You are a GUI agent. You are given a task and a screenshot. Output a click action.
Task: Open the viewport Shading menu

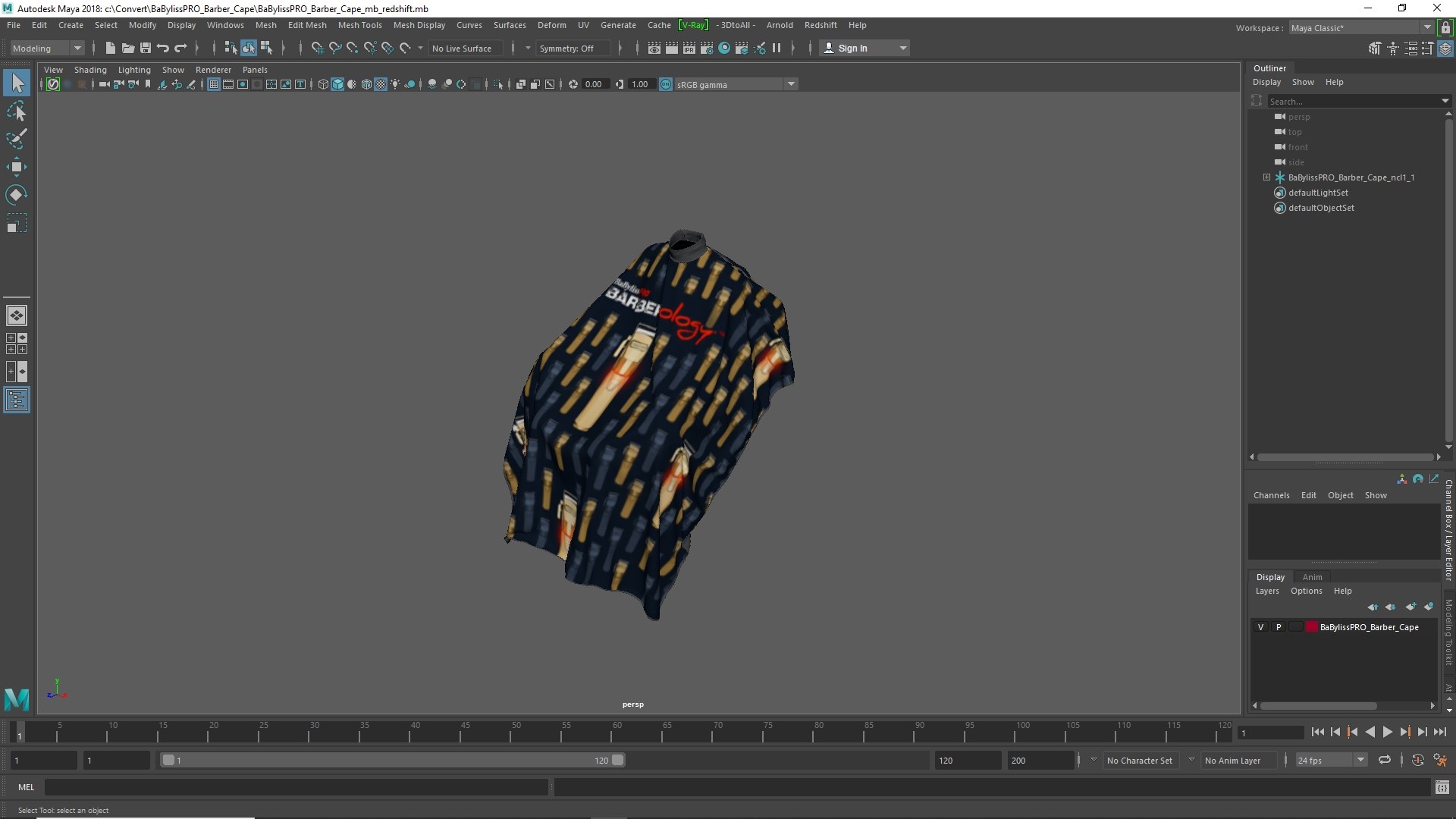click(x=90, y=70)
